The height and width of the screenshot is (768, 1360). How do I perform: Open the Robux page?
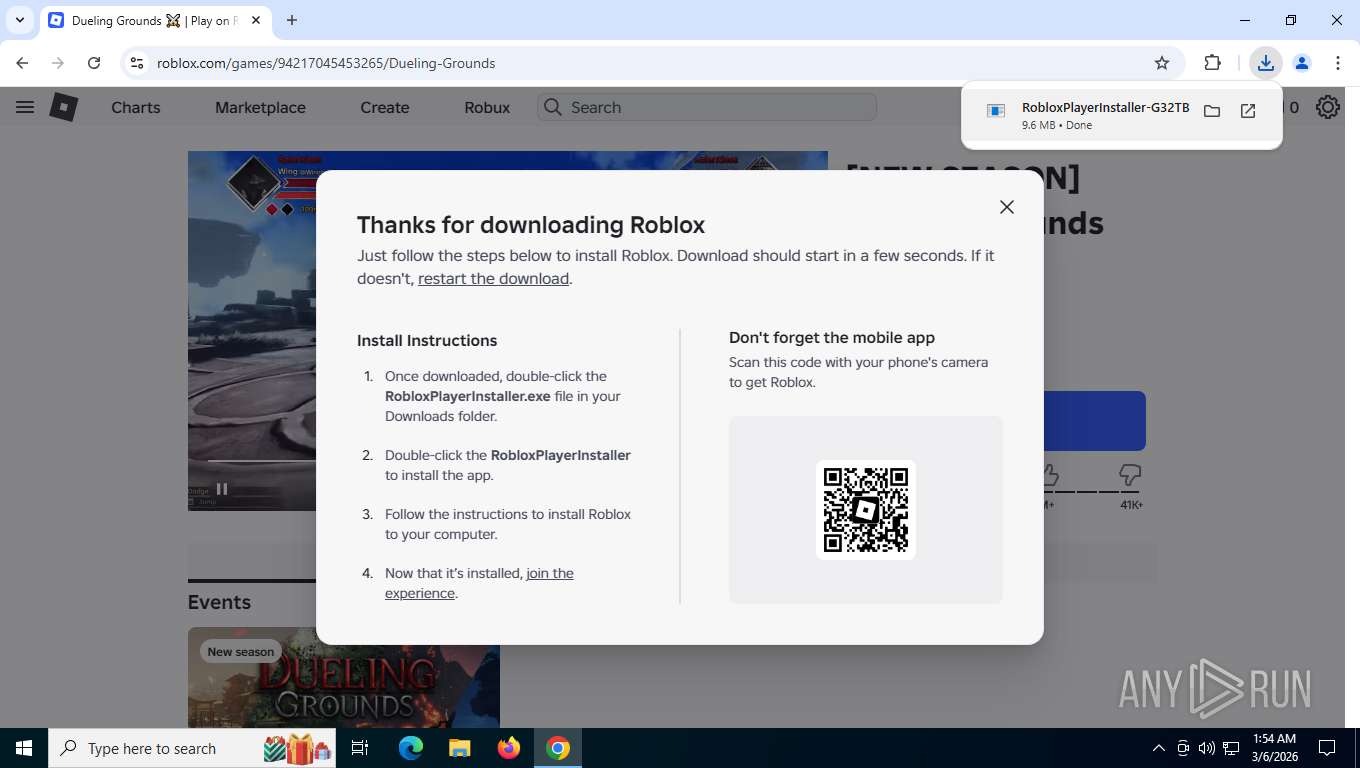487,107
